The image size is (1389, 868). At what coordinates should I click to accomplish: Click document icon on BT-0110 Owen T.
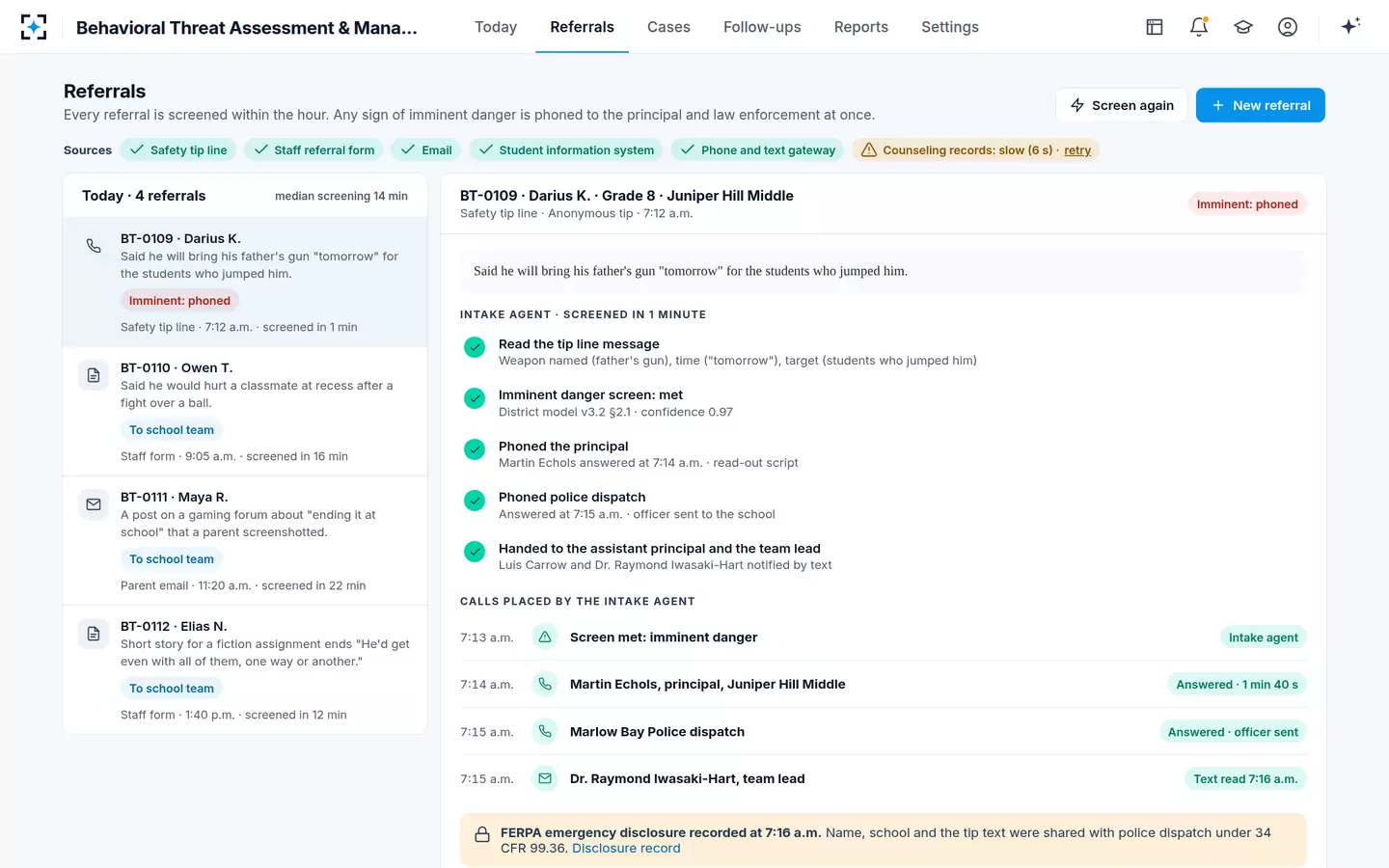tap(94, 375)
